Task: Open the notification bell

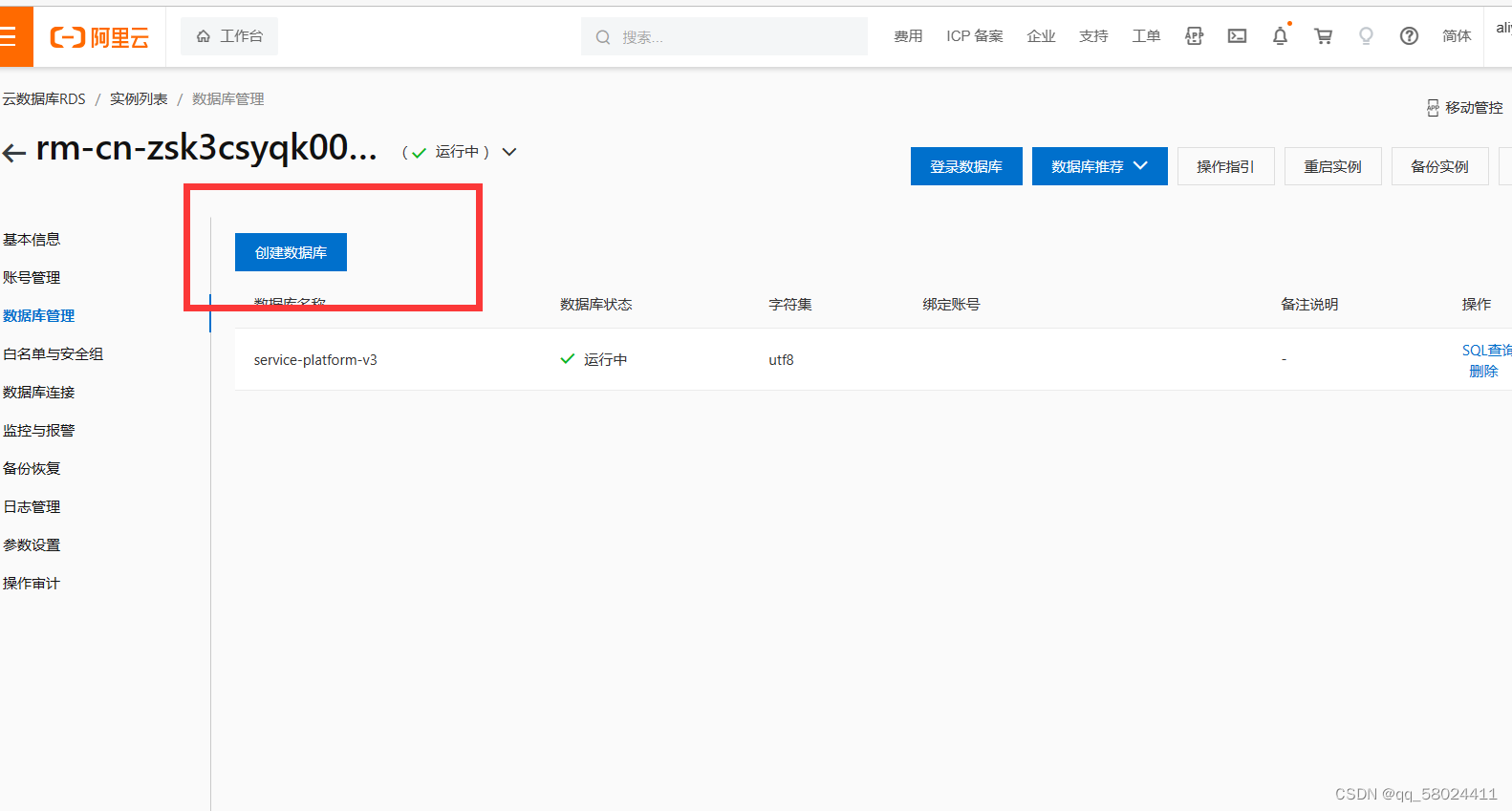Action: pos(1280,36)
